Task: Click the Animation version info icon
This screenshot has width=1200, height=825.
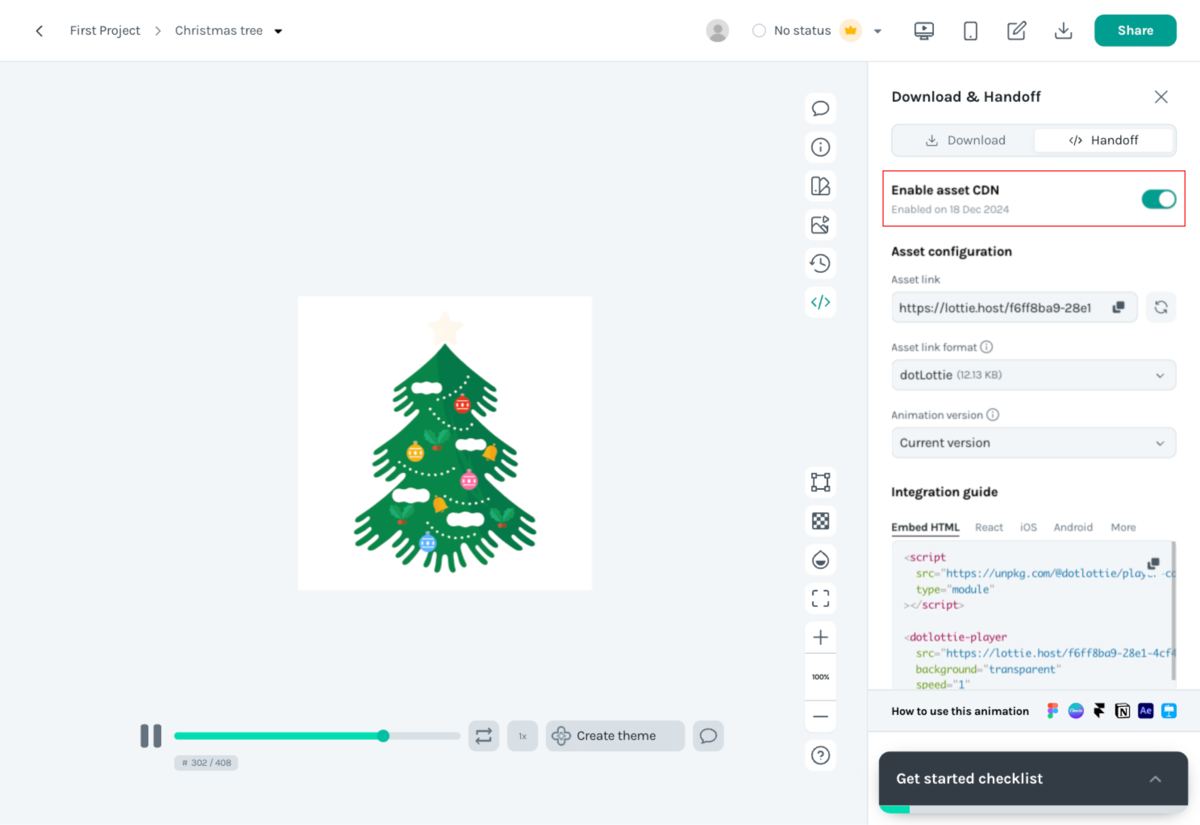Action: (992, 415)
